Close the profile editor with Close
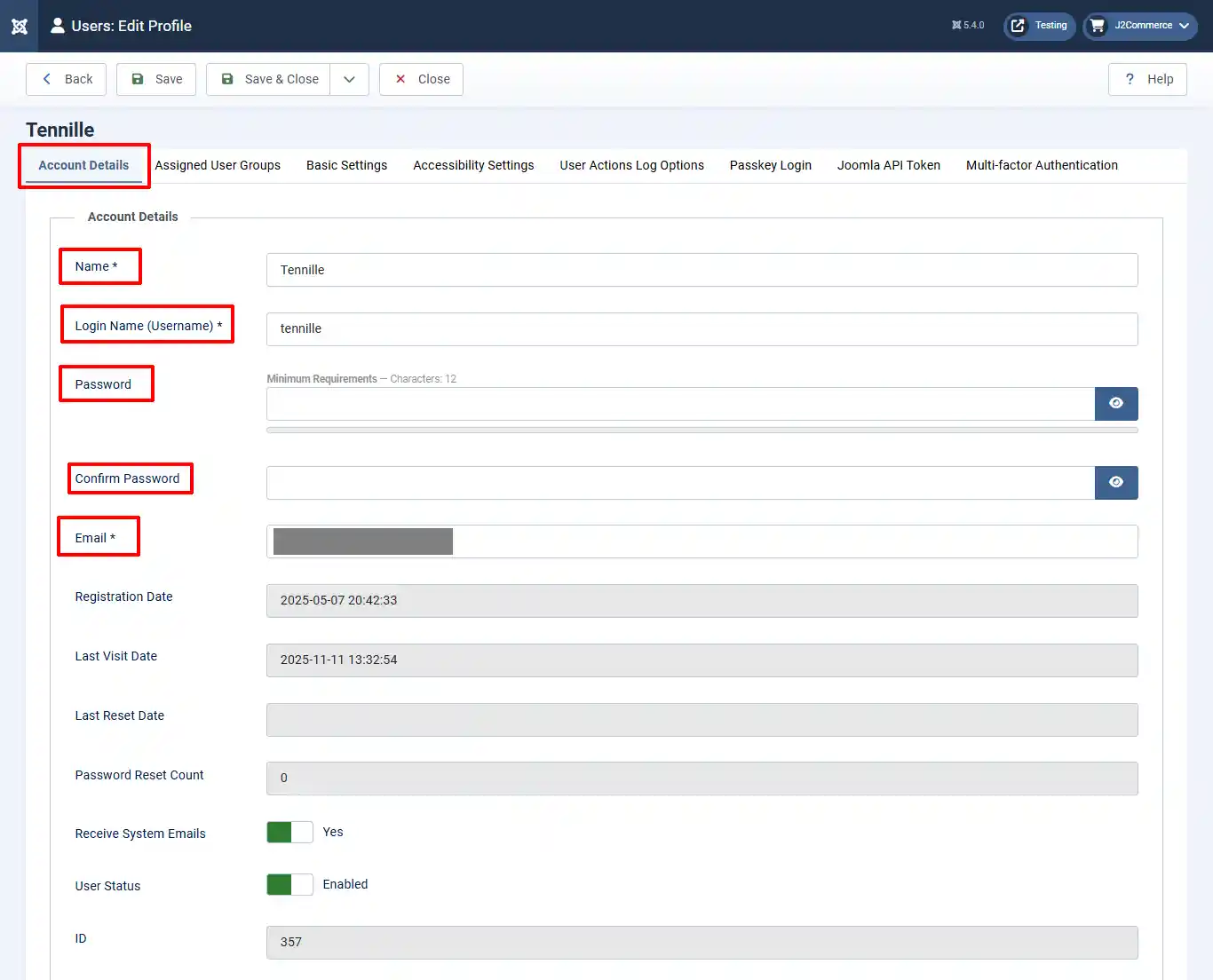The image size is (1213, 980). tap(421, 79)
